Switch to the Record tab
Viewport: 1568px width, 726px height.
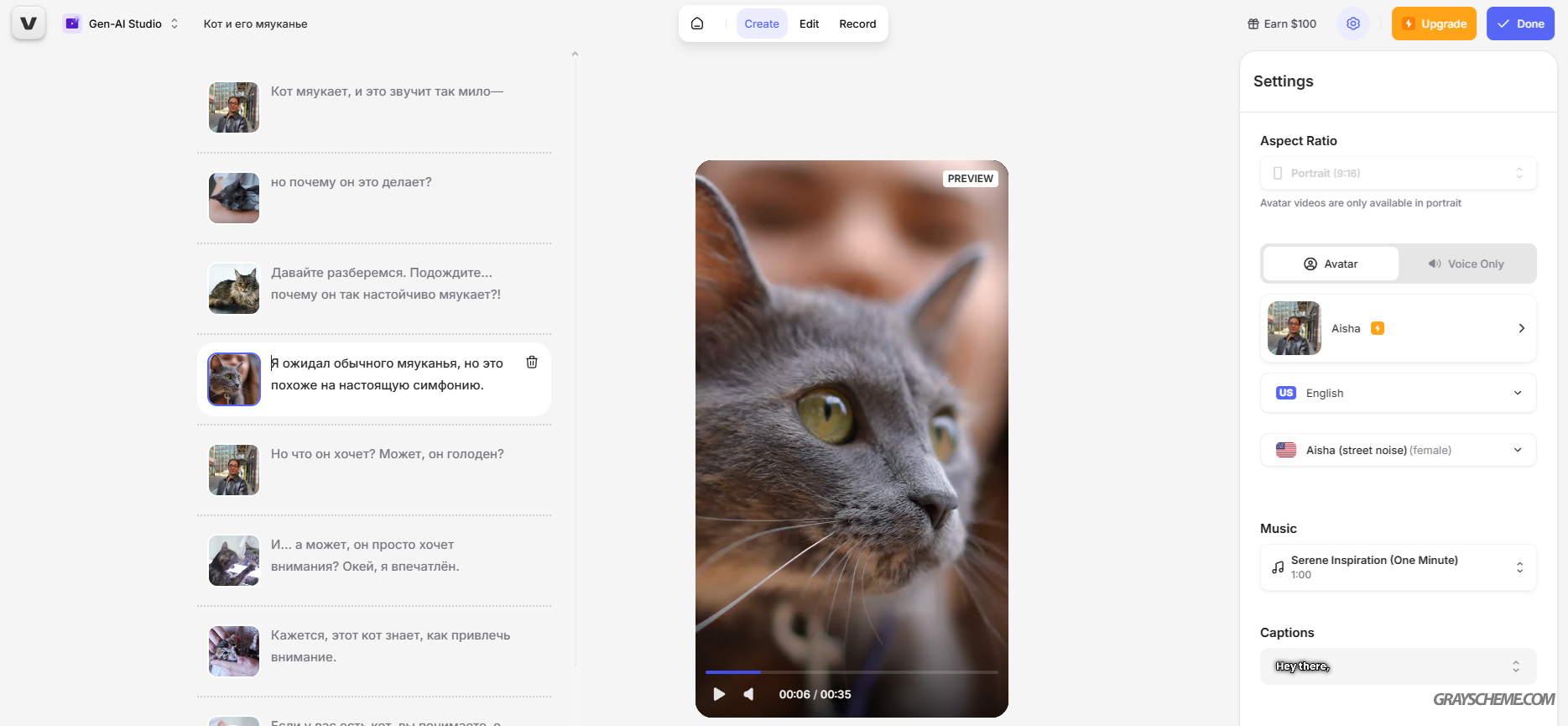(857, 24)
